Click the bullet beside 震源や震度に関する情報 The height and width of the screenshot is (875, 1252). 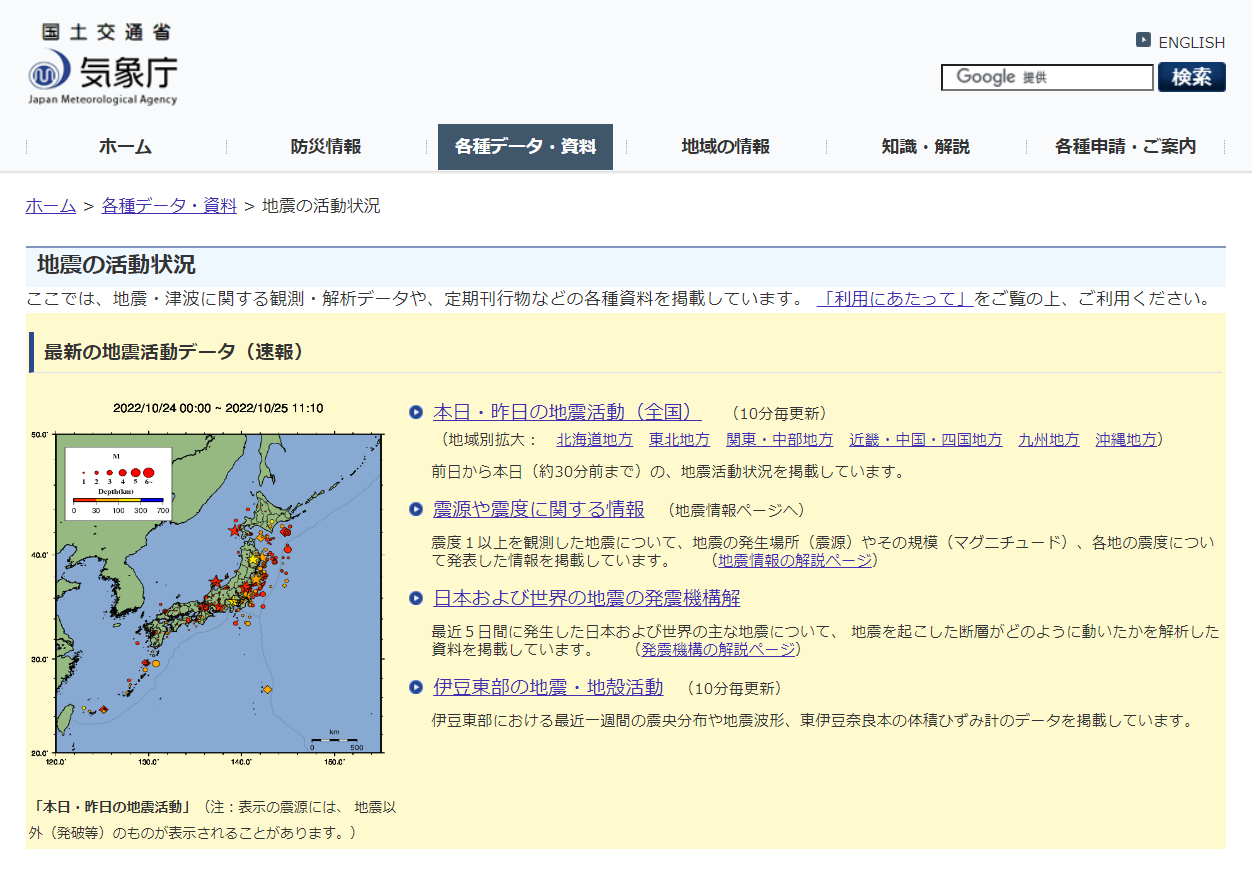416,510
